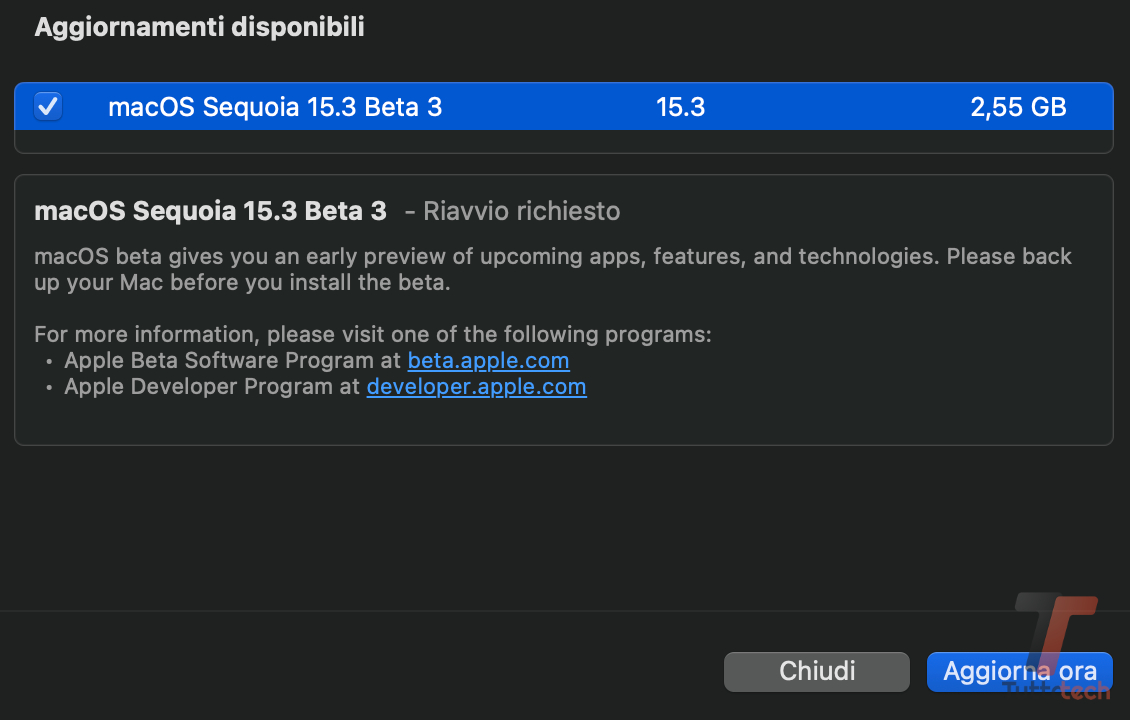Screen dimensions: 1130x720
Task: Open the developer.apple.com link
Action: coord(476,386)
